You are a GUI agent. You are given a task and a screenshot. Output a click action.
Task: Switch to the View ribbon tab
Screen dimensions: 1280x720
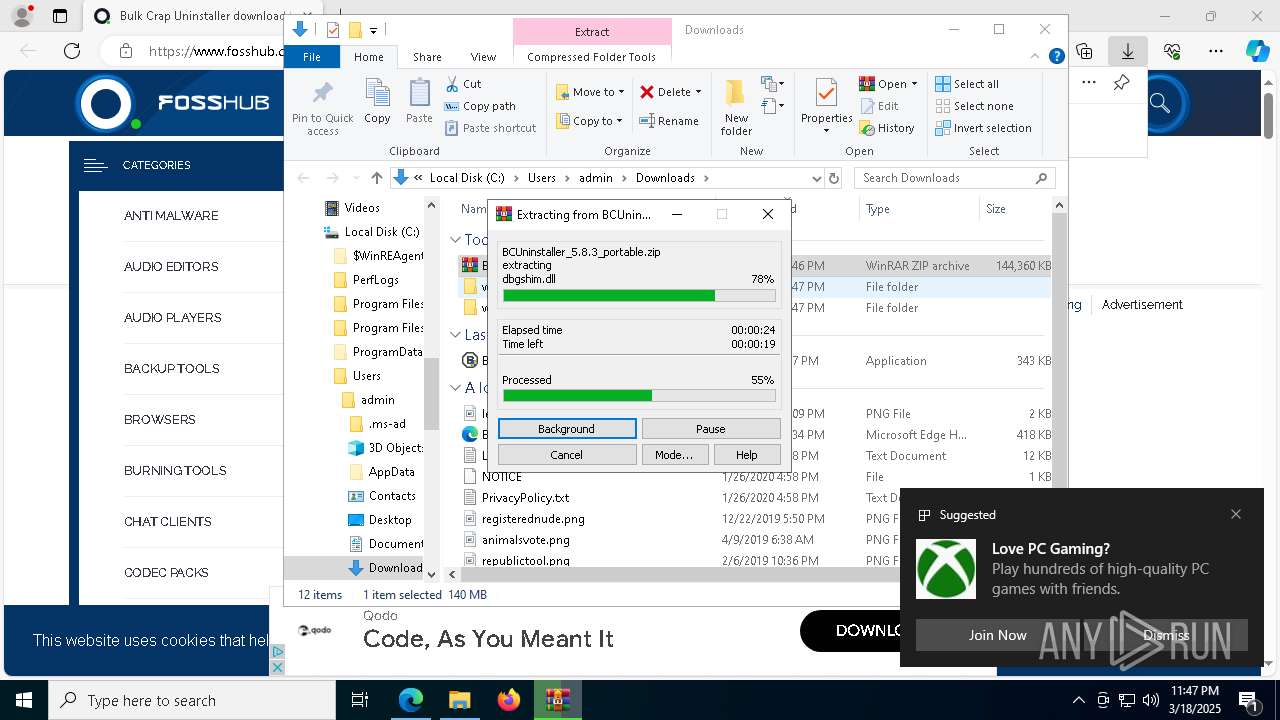click(x=483, y=57)
